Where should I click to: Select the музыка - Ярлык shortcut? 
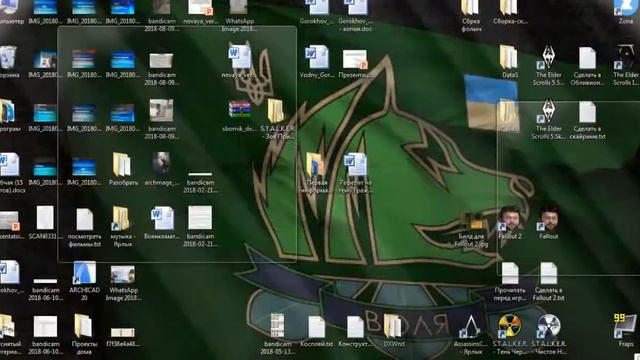coord(122,227)
